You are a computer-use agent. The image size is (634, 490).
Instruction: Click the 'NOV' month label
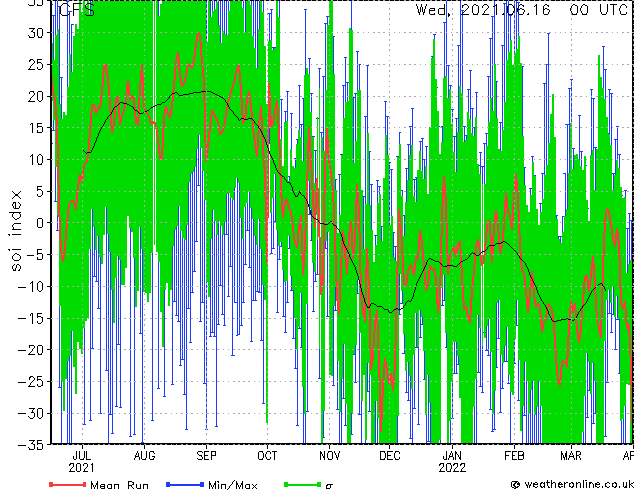[329, 456]
